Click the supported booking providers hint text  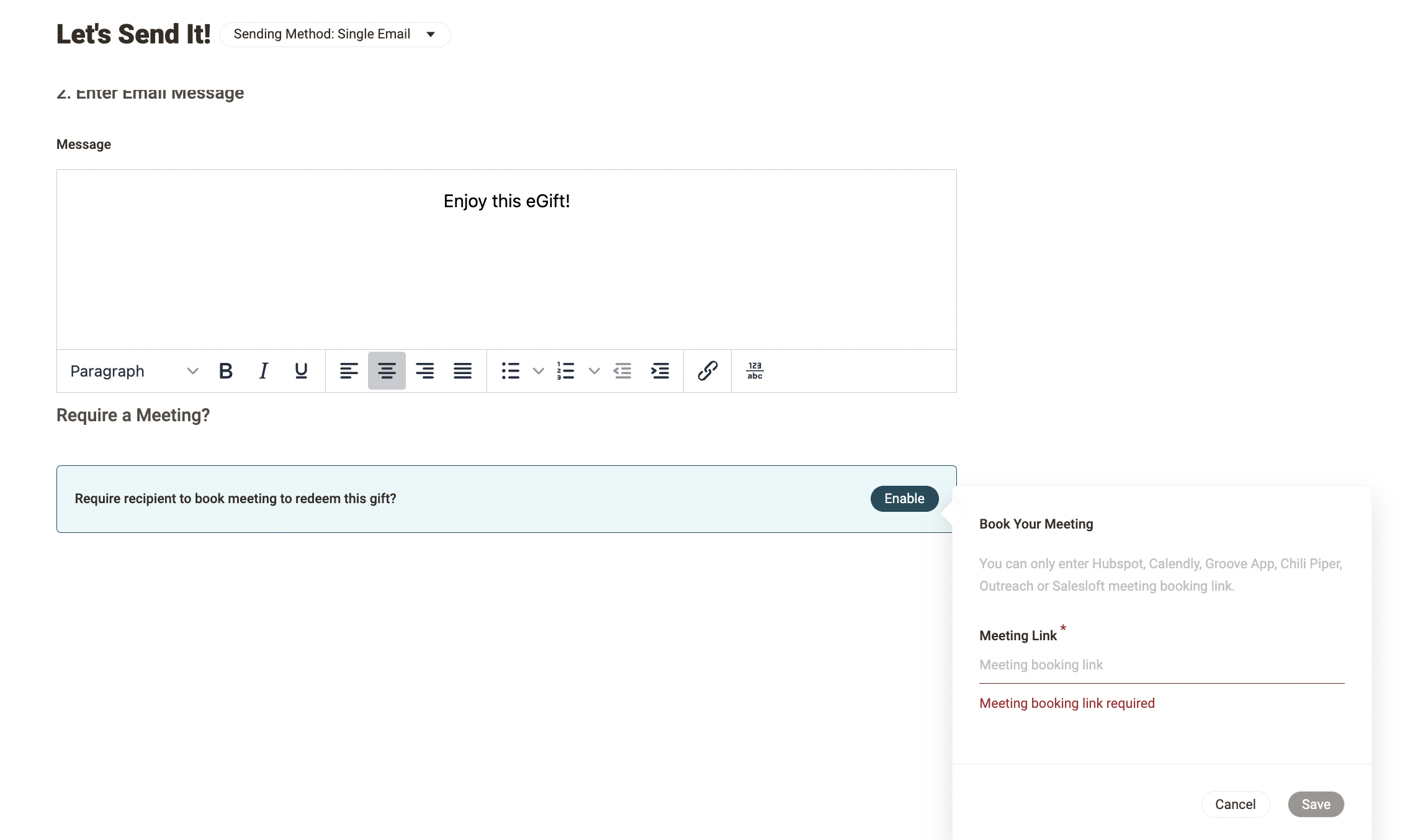(1160, 575)
